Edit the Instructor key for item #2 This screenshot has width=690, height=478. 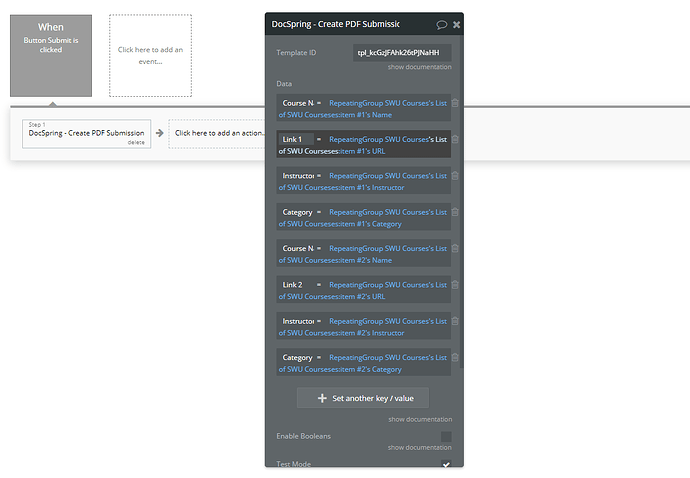coord(296,321)
